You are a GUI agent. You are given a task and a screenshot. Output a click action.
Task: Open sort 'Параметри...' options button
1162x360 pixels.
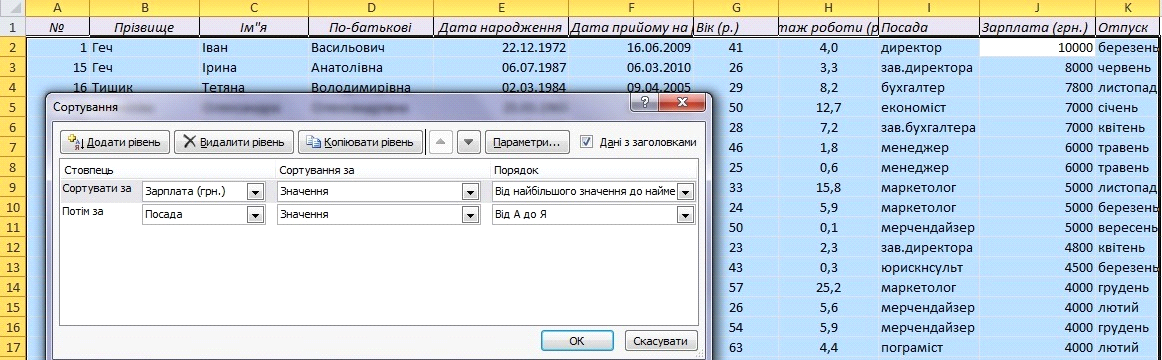pos(527,141)
